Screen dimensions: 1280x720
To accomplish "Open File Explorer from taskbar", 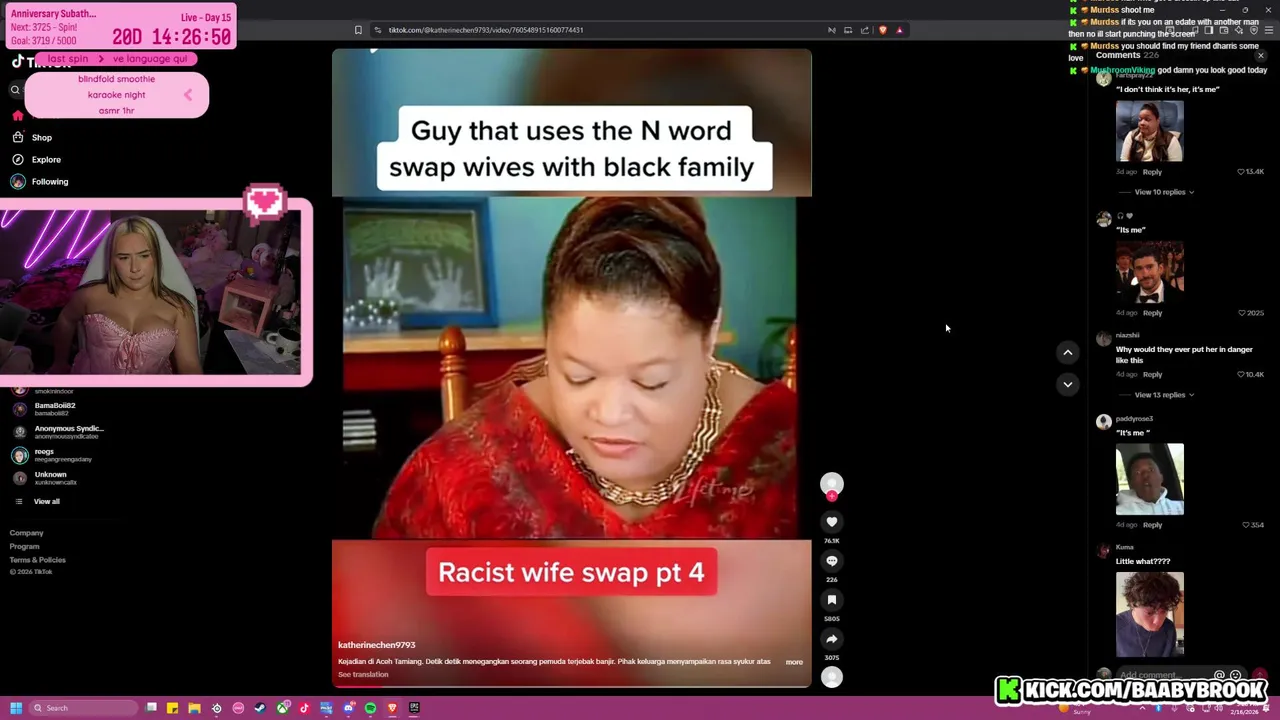I will (194, 708).
